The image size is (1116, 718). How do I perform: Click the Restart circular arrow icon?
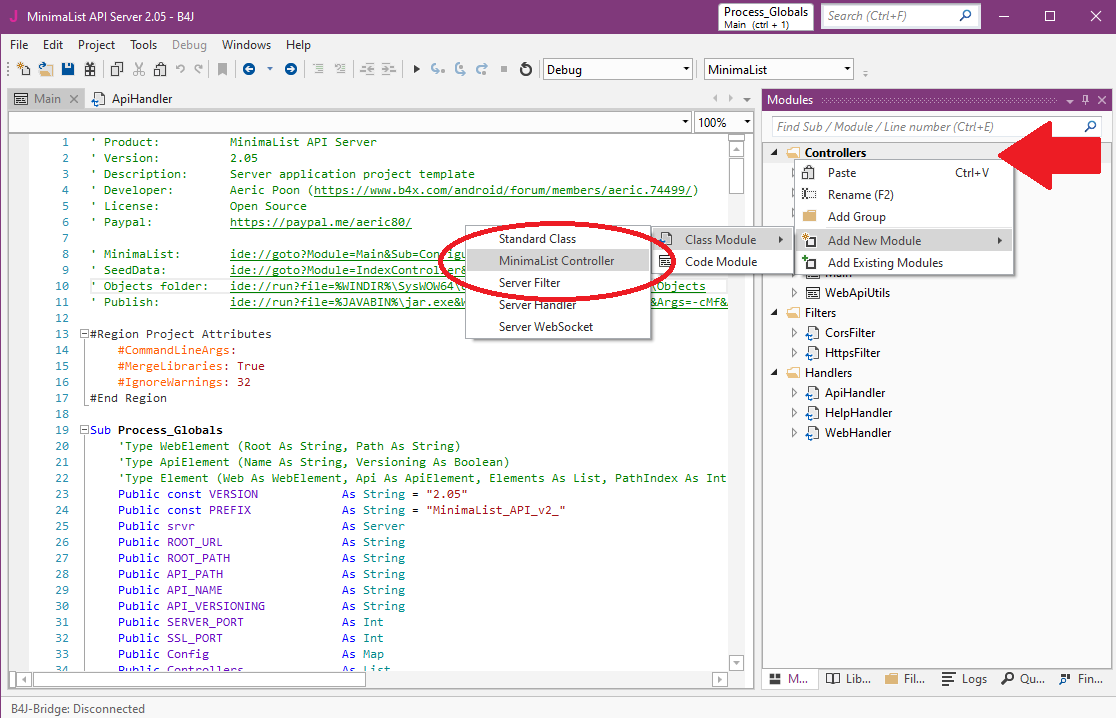click(x=526, y=69)
